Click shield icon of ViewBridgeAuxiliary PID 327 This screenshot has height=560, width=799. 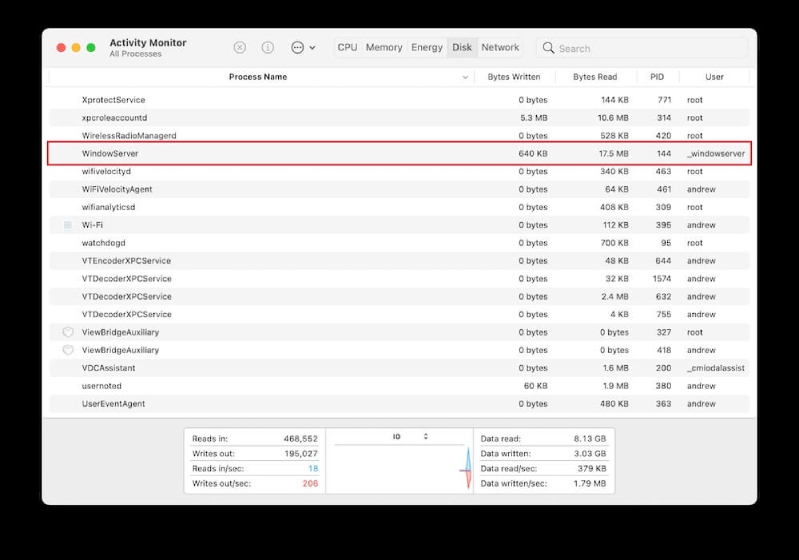coord(68,332)
